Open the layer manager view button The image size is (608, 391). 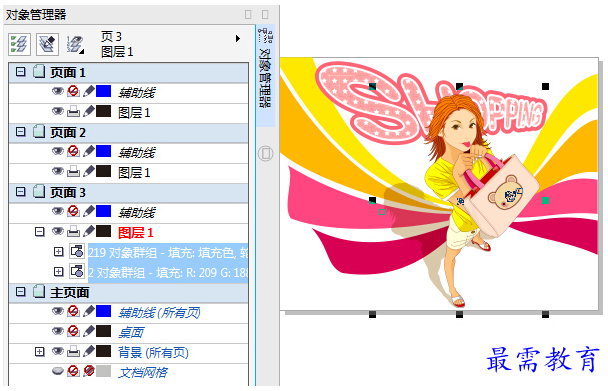pos(75,44)
